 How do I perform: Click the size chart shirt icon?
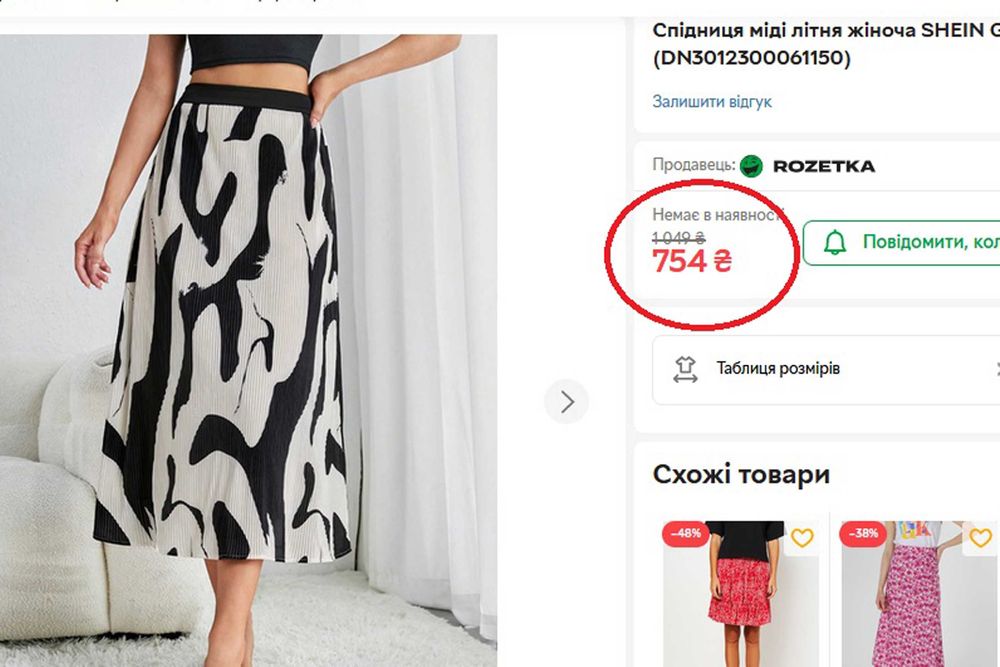coord(685,369)
